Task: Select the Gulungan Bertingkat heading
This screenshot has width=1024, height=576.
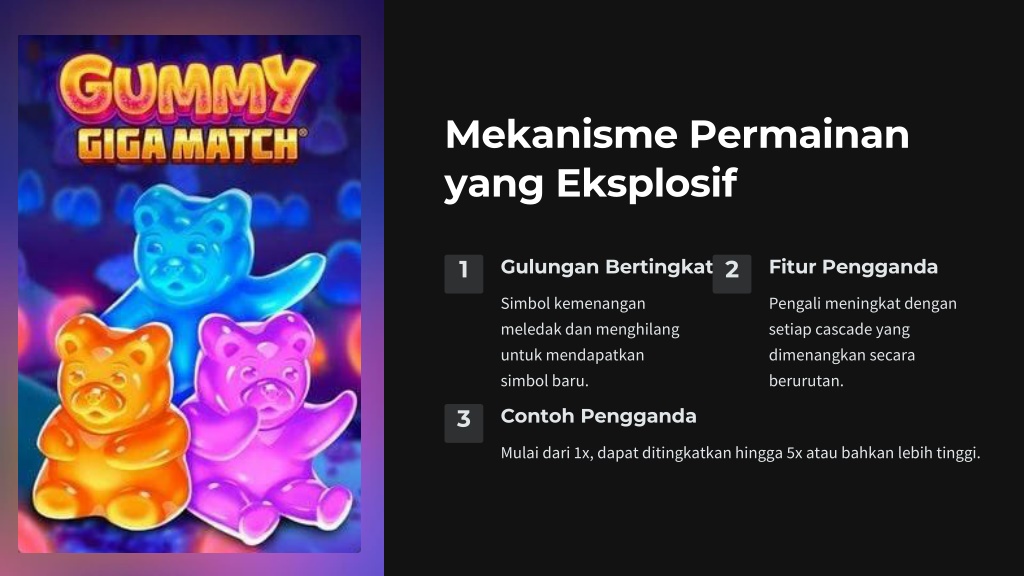Action: 607,267
